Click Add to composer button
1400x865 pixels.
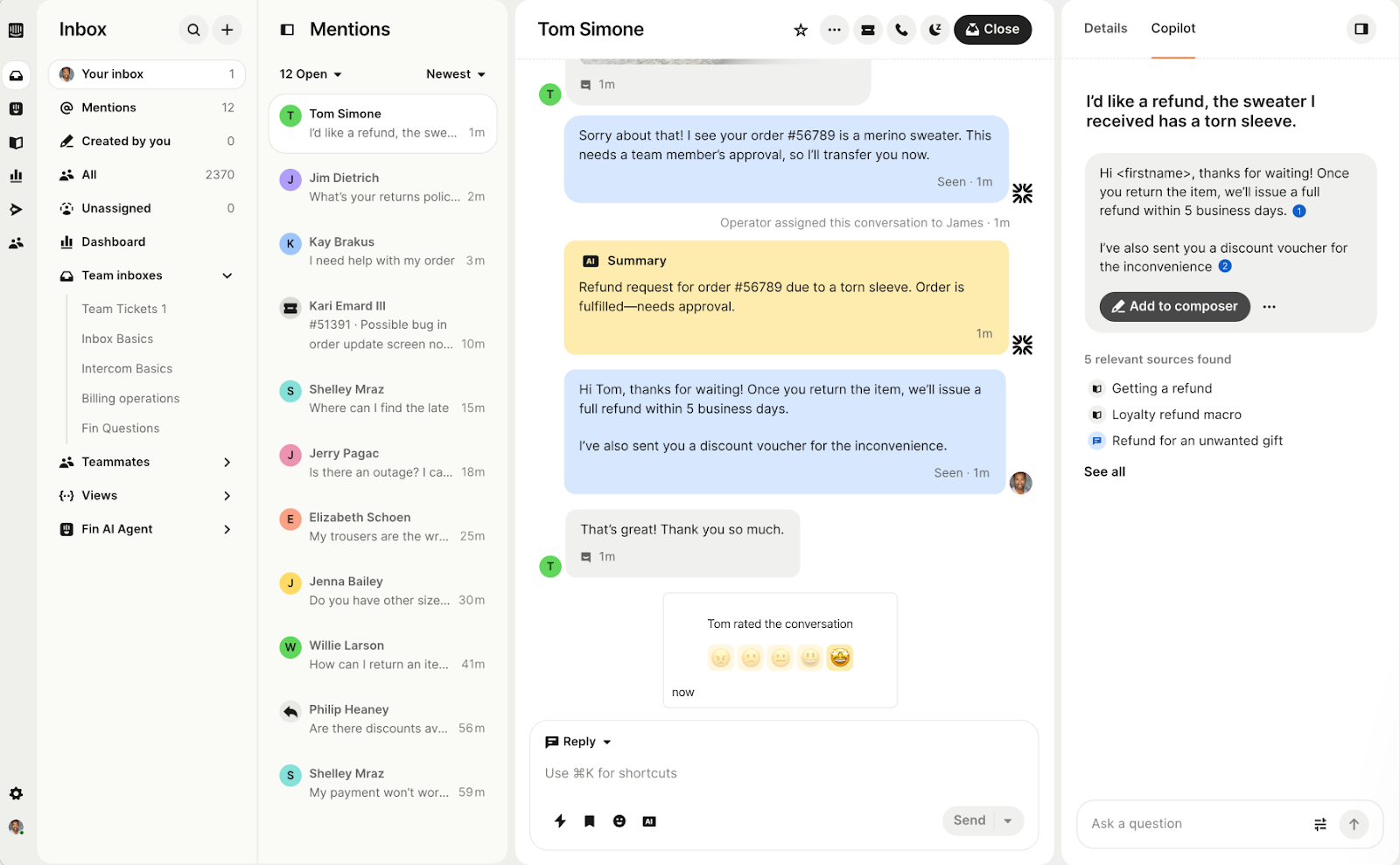point(1174,306)
